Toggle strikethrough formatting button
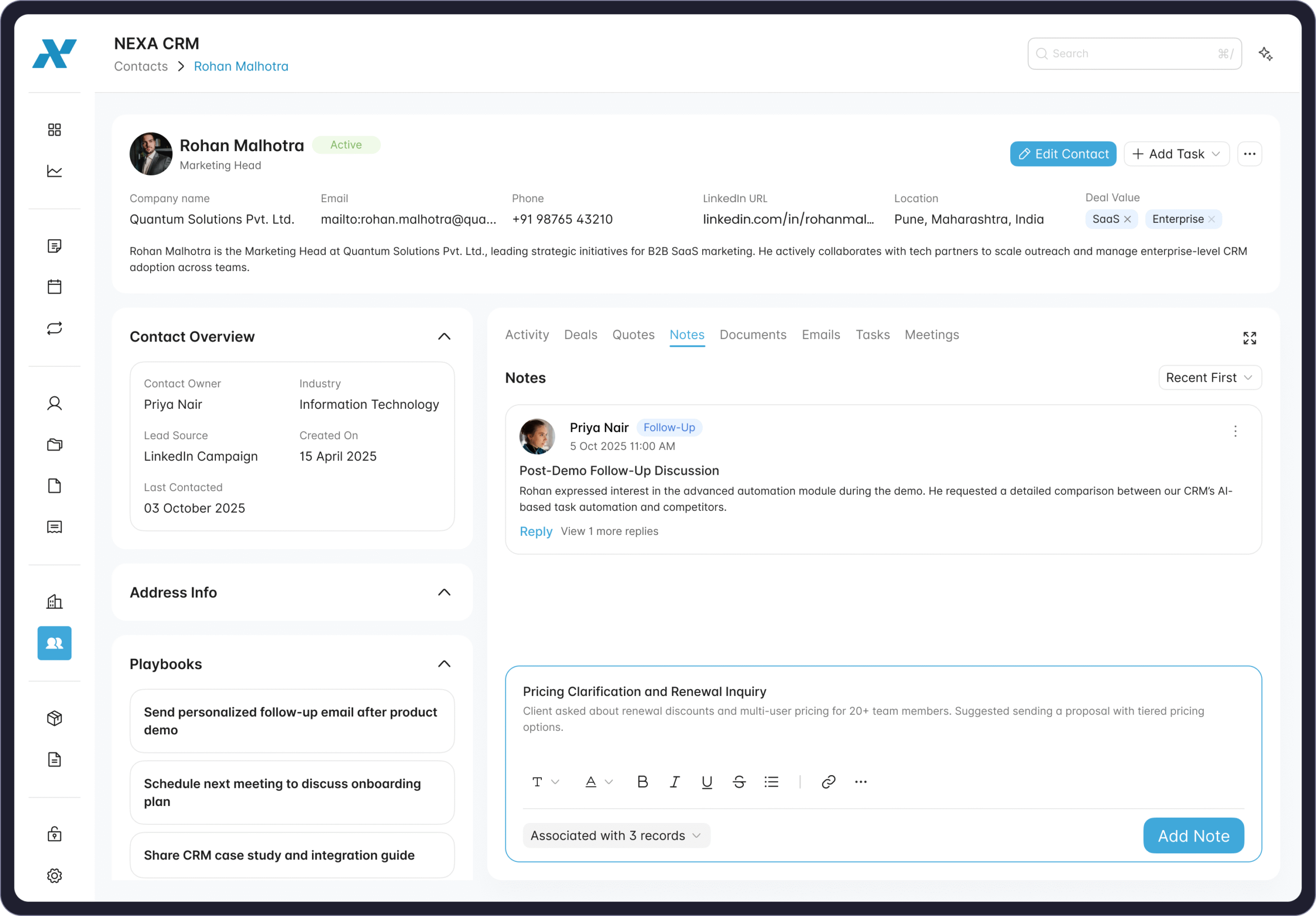This screenshot has height=916, width=1316. point(739,782)
